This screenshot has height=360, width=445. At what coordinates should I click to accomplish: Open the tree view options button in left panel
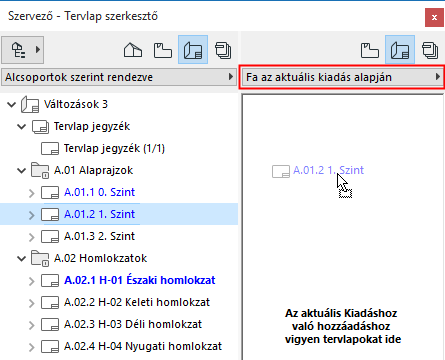(x=23, y=50)
